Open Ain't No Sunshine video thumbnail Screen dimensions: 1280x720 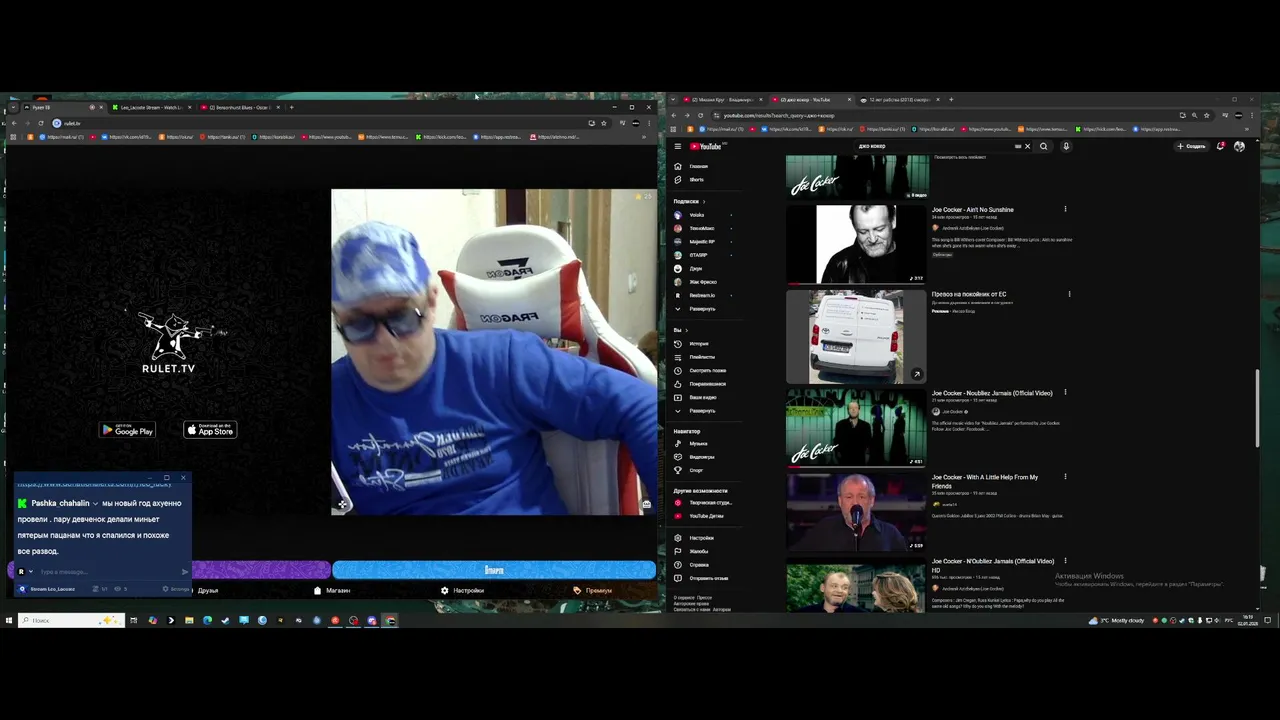(x=857, y=244)
